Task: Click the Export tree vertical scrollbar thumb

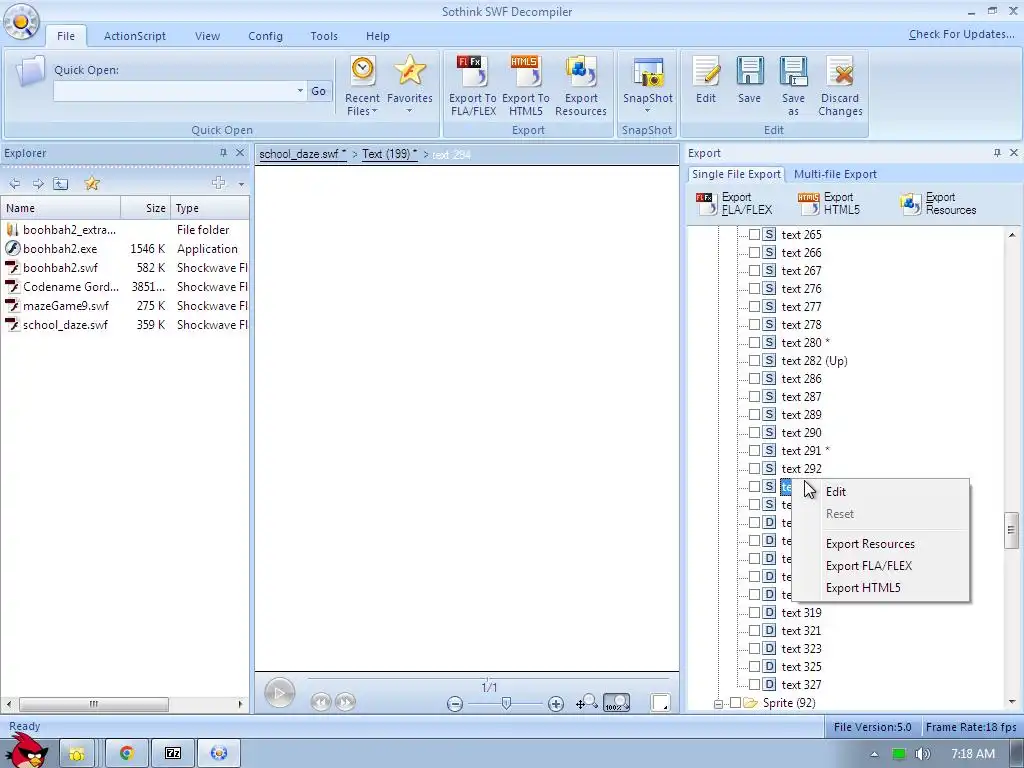Action: click(x=1011, y=530)
